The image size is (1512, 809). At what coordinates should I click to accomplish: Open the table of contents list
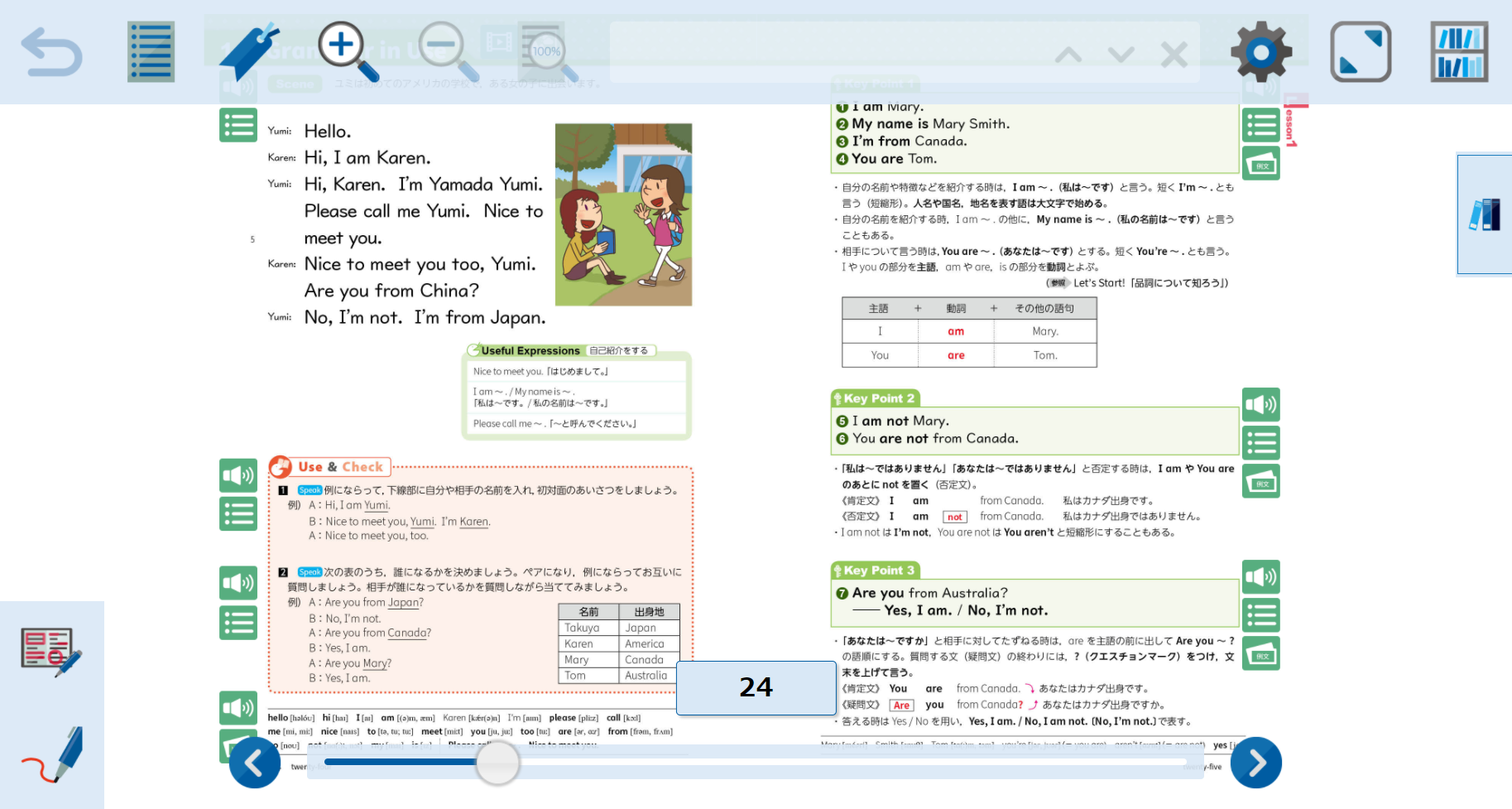(x=151, y=52)
